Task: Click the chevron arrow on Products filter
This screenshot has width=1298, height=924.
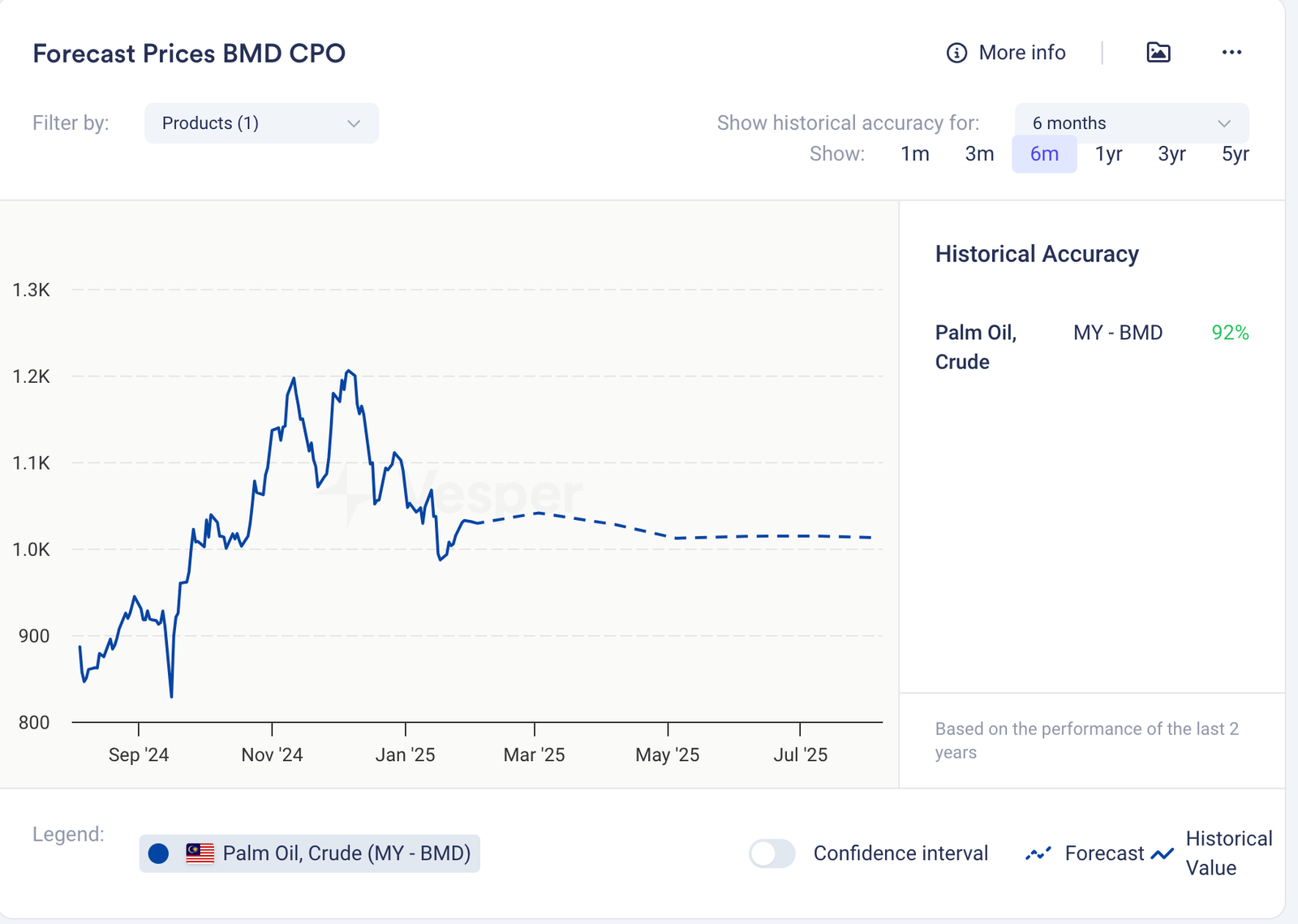Action: coord(354,123)
